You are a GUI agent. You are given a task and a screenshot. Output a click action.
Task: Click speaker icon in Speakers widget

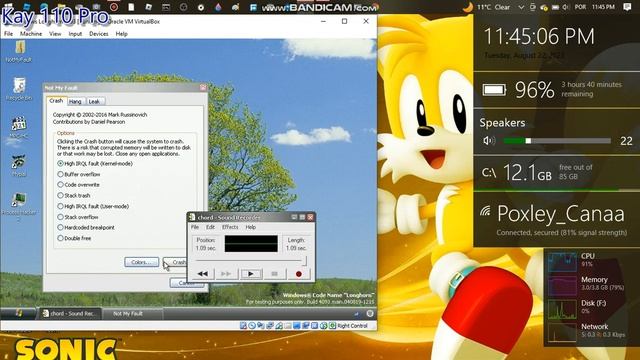pos(489,141)
